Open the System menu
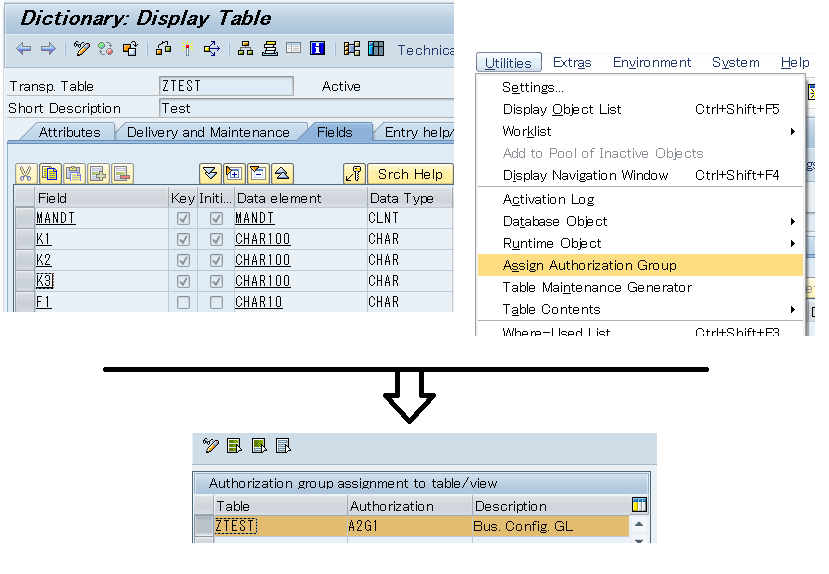829x574 pixels. click(x=735, y=62)
